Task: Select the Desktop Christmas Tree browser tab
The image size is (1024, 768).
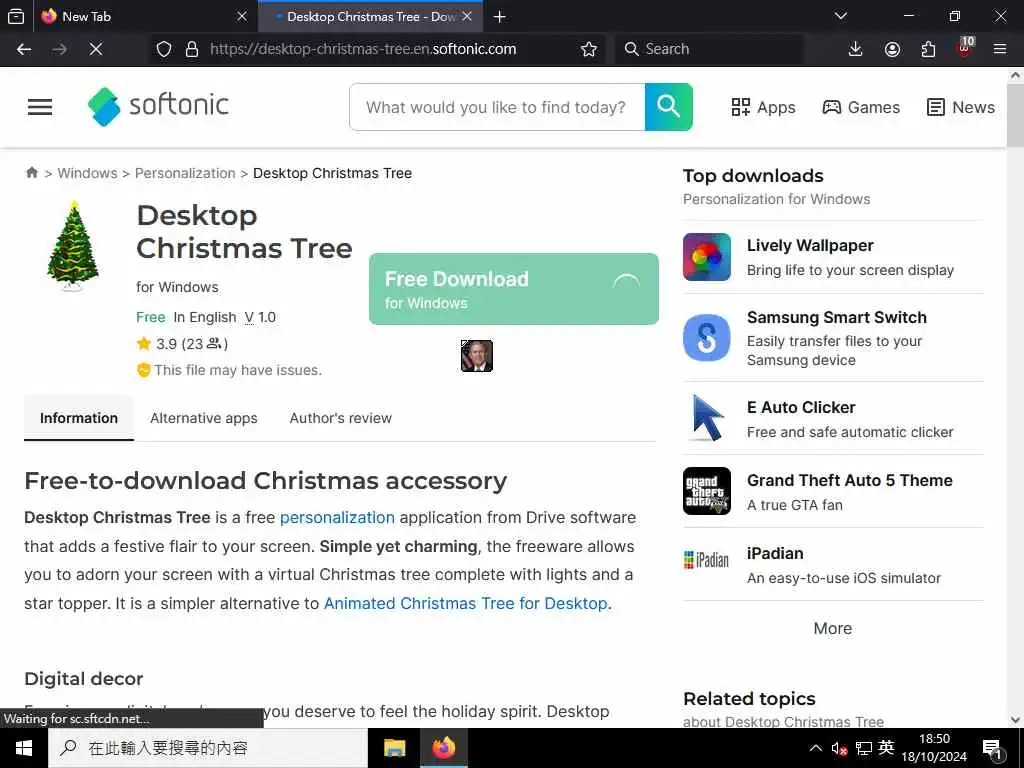Action: pyautogui.click(x=370, y=16)
